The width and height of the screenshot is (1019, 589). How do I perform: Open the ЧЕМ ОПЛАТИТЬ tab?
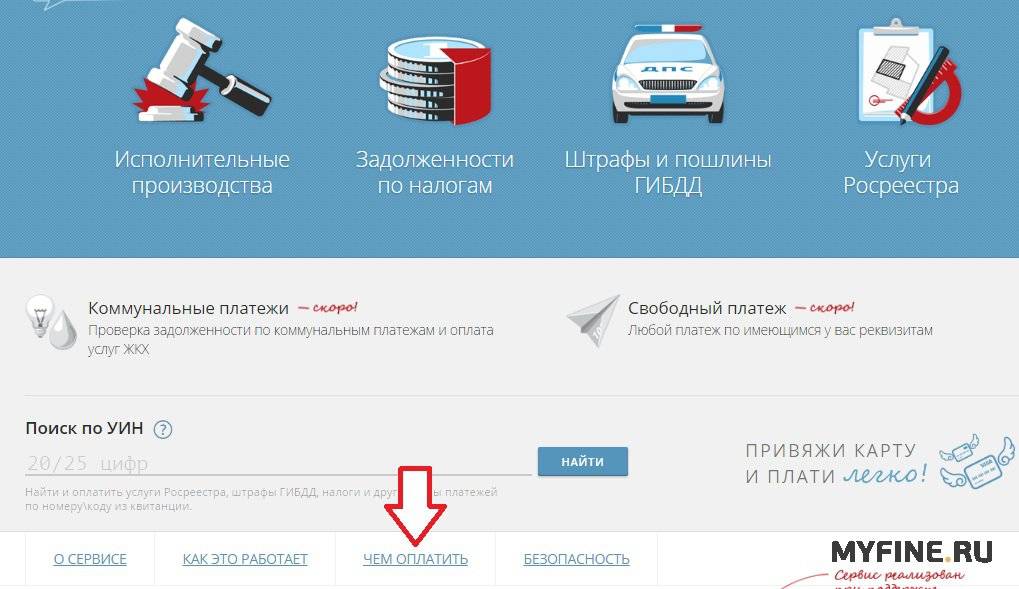click(415, 559)
